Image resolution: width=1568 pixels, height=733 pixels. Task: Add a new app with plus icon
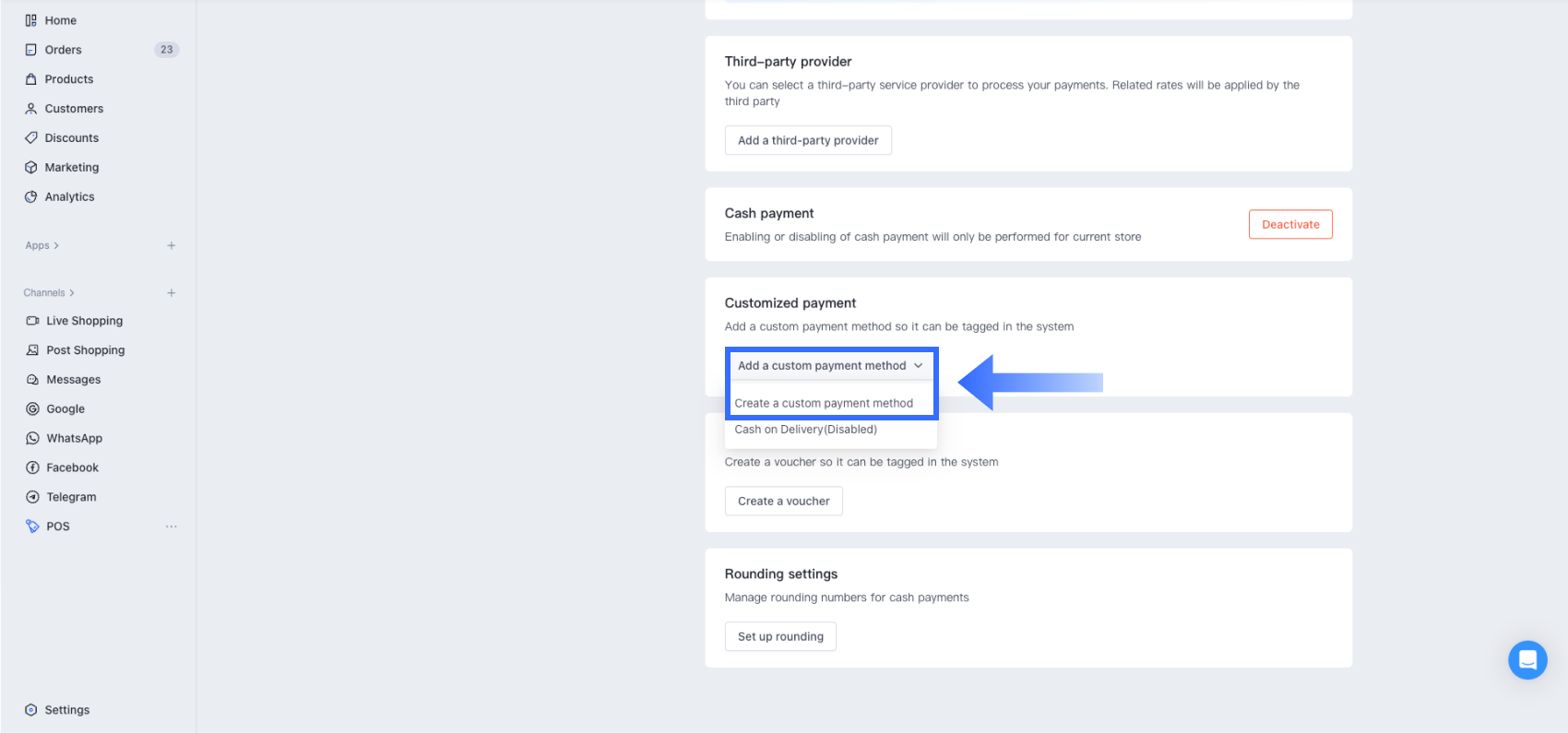172,246
